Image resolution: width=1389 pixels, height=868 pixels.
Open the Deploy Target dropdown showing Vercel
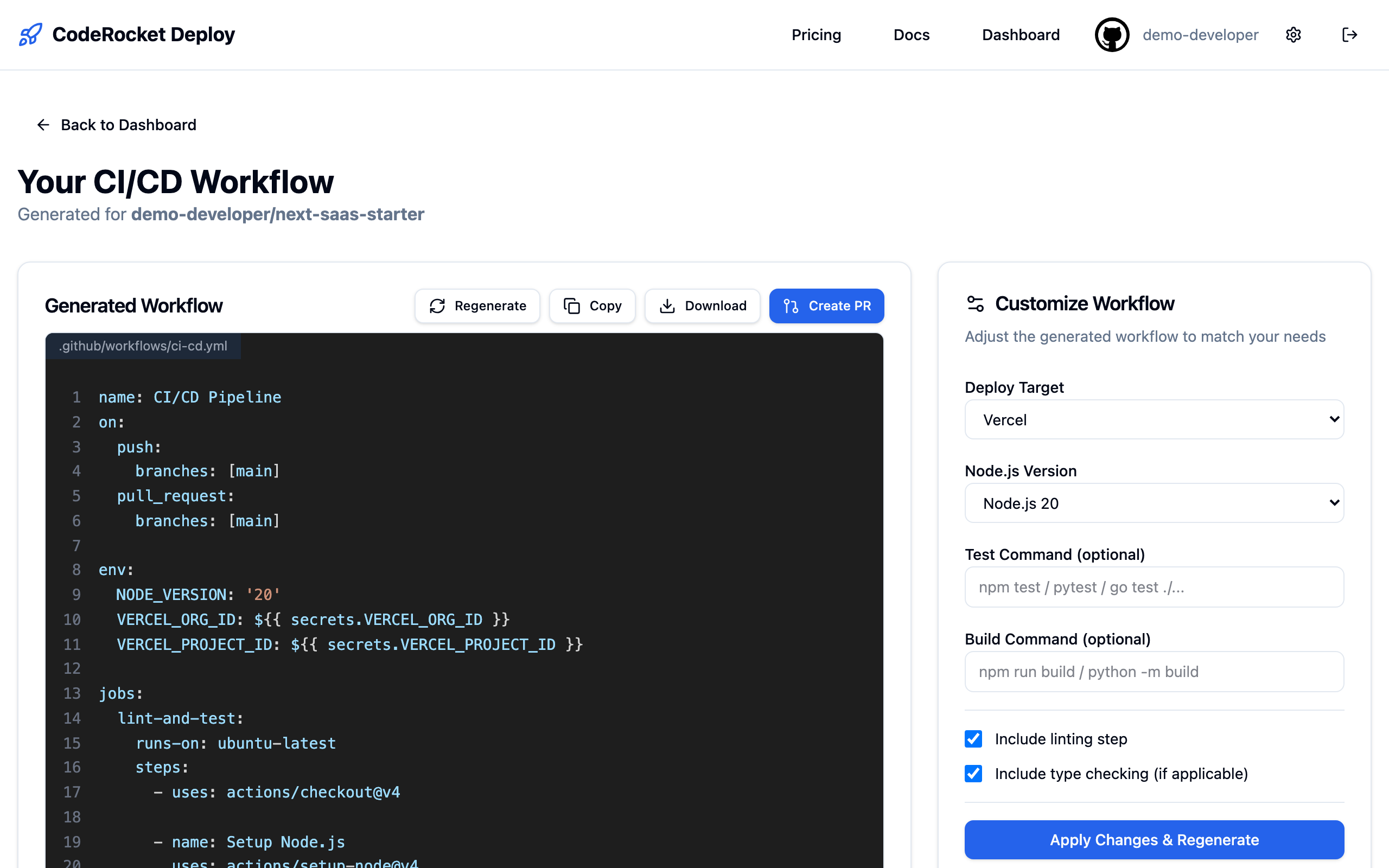click(1154, 420)
